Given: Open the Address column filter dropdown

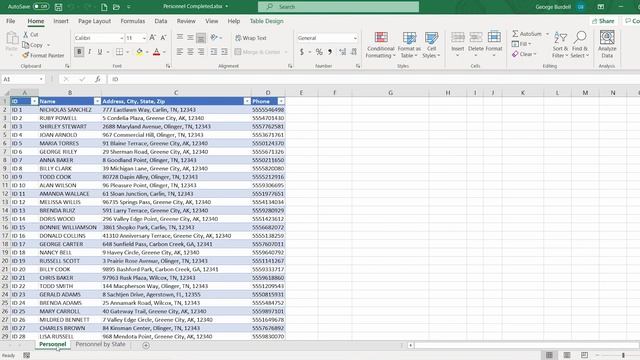Looking at the screenshot, I should 247,101.
